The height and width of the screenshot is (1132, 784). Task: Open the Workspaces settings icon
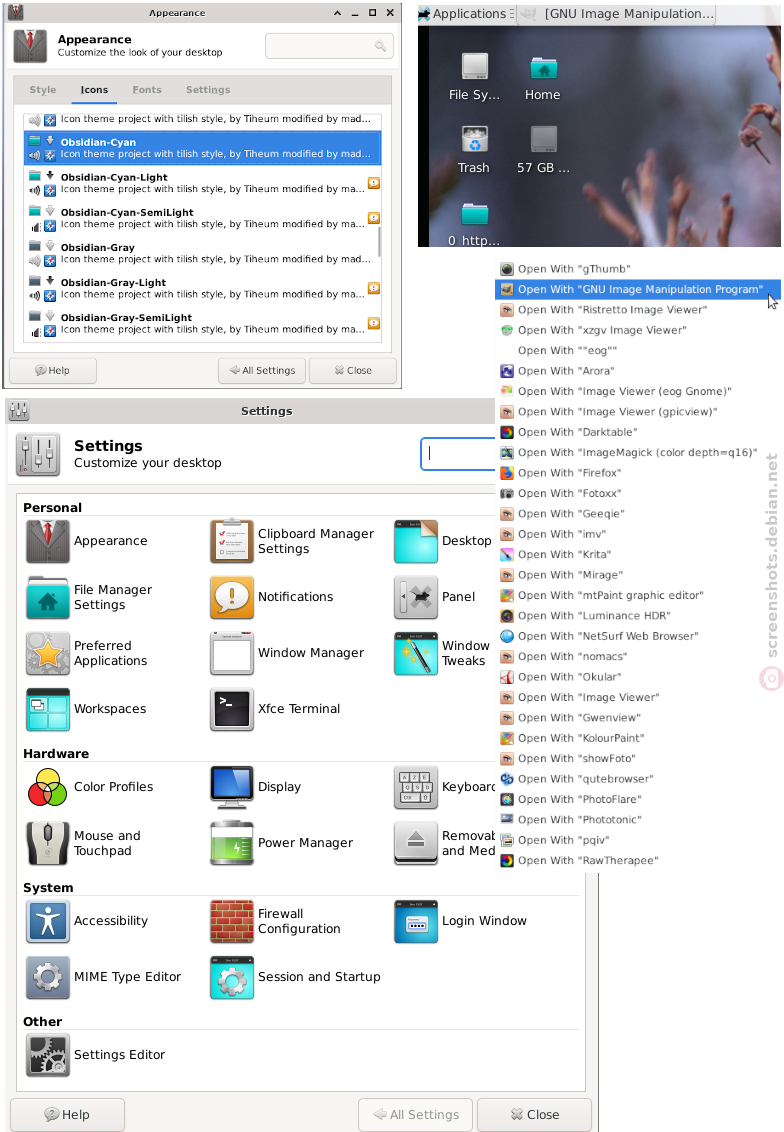(x=48, y=709)
